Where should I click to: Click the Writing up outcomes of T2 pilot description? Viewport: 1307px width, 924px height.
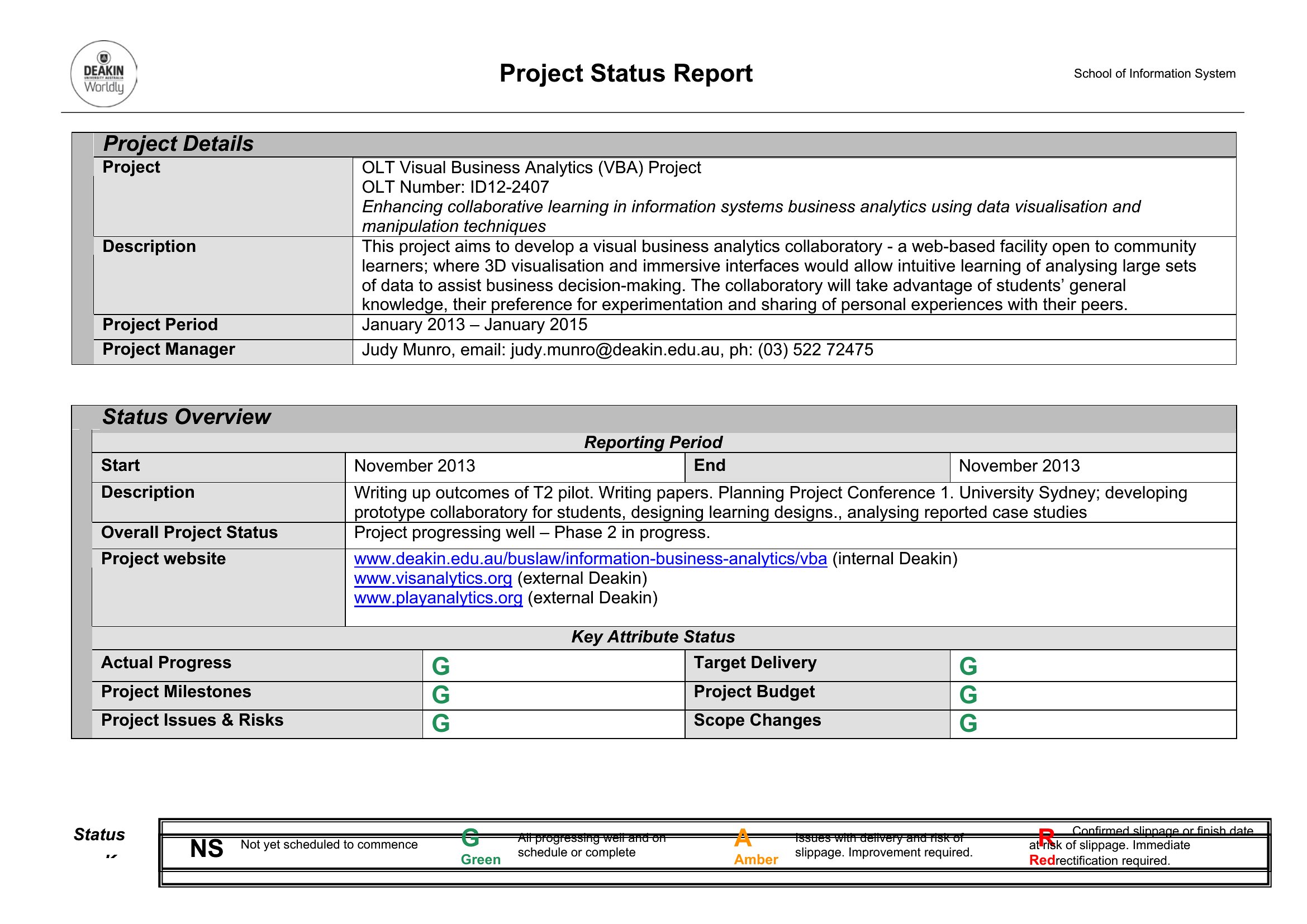pos(770,502)
